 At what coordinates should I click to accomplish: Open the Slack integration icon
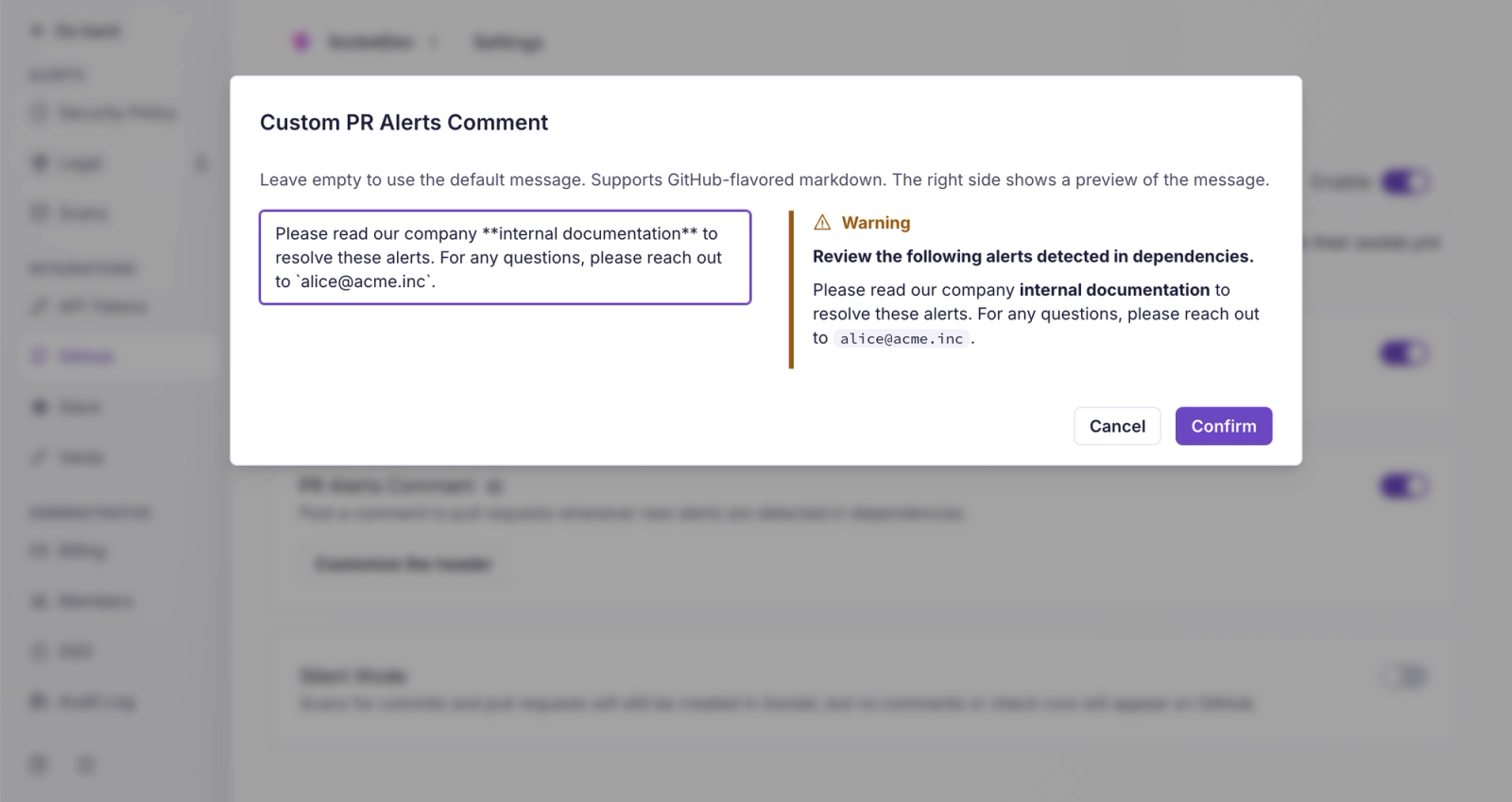pyautogui.click(x=40, y=407)
